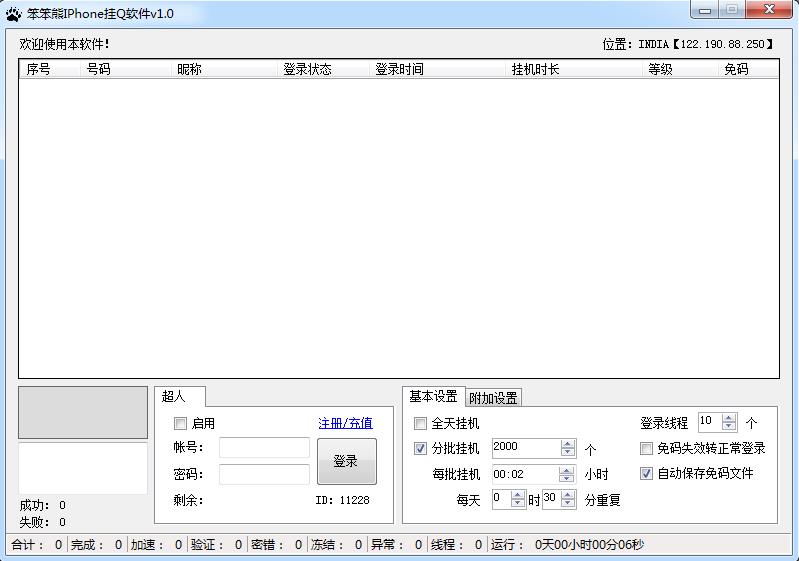Click the 免码 column header
Image resolution: width=799 pixels, height=561 pixels.
[x=748, y=69]
